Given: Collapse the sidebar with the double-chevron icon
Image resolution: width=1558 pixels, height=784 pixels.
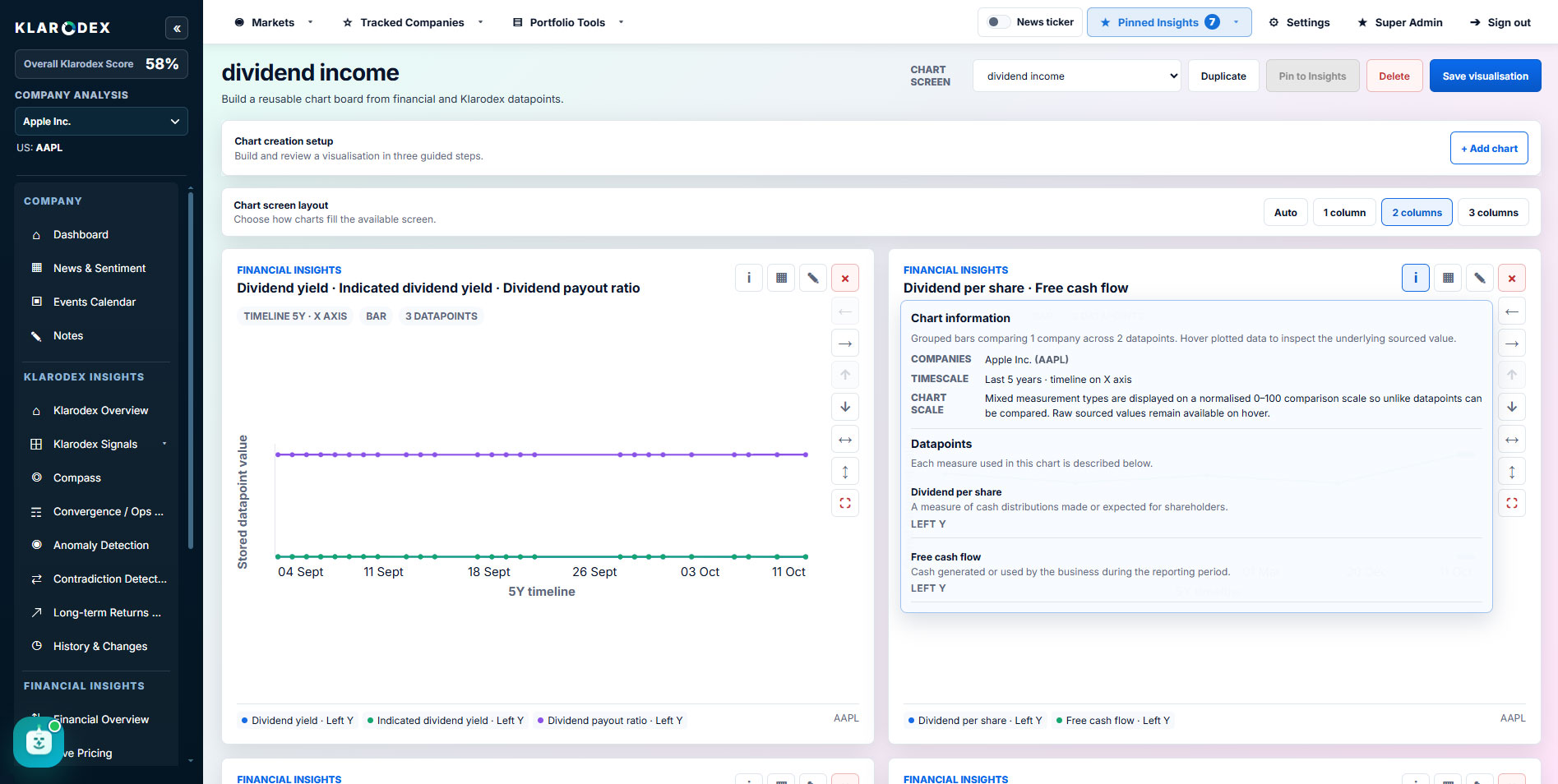Looking at the screenshot, I should pyautogui.click(x=176, y=28).
